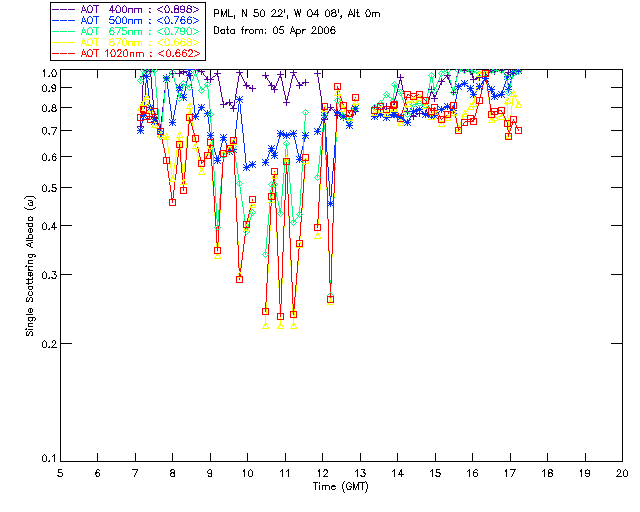Screen dimensions: 640x512
Task: Click the 10 label on time axis
Action: pos(247,473)
